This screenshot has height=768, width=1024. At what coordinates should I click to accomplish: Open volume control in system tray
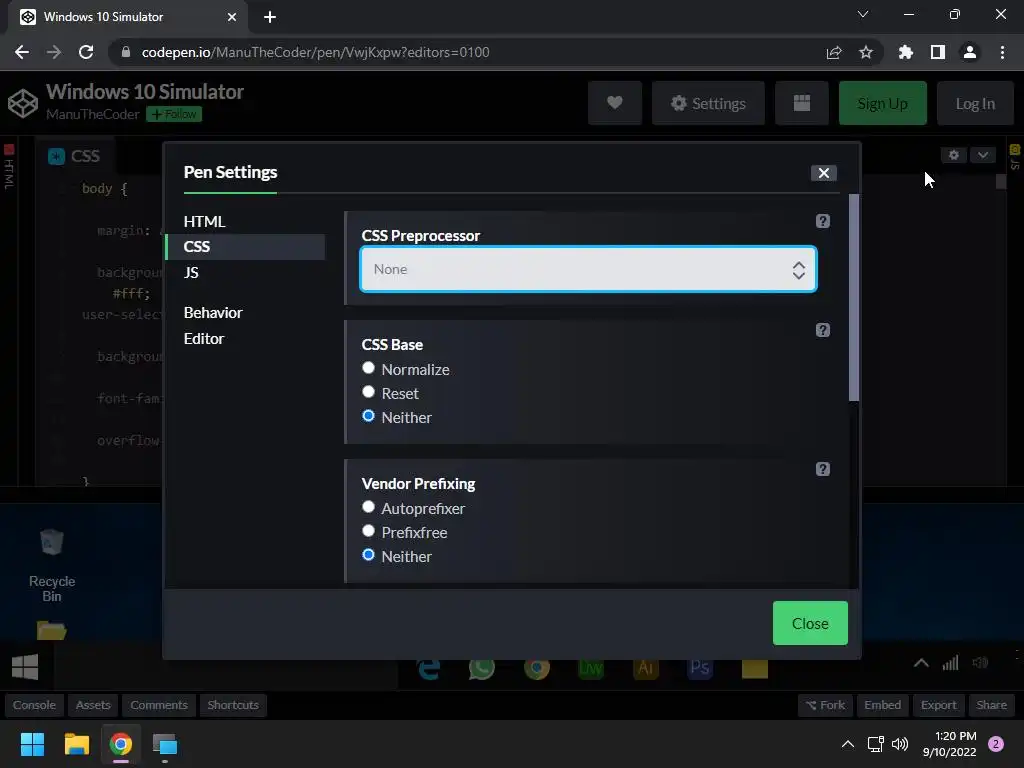pos(900,744)
